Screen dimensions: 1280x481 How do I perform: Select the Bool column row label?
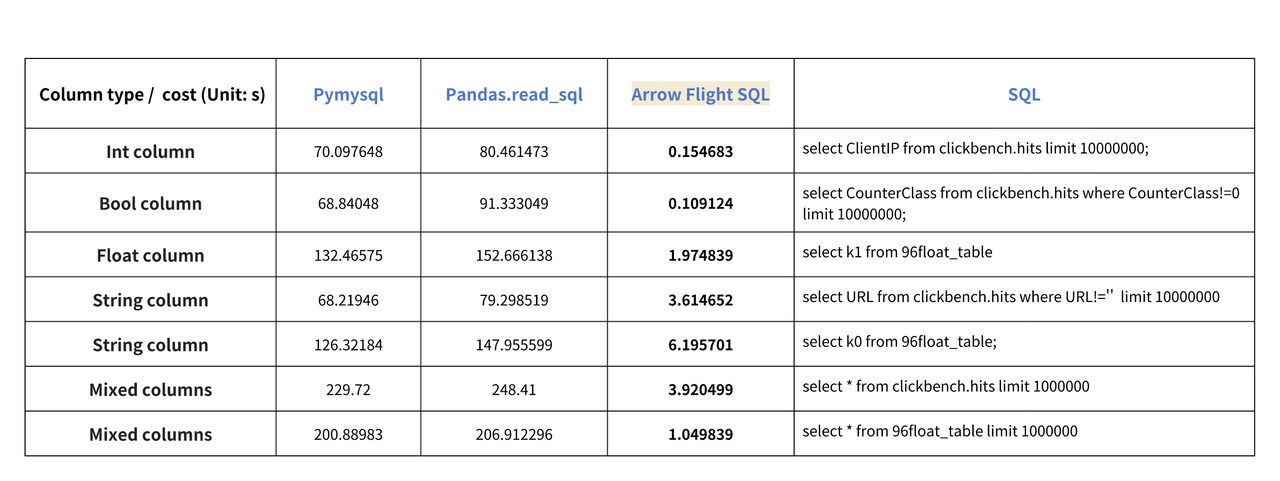coord(150,203)
